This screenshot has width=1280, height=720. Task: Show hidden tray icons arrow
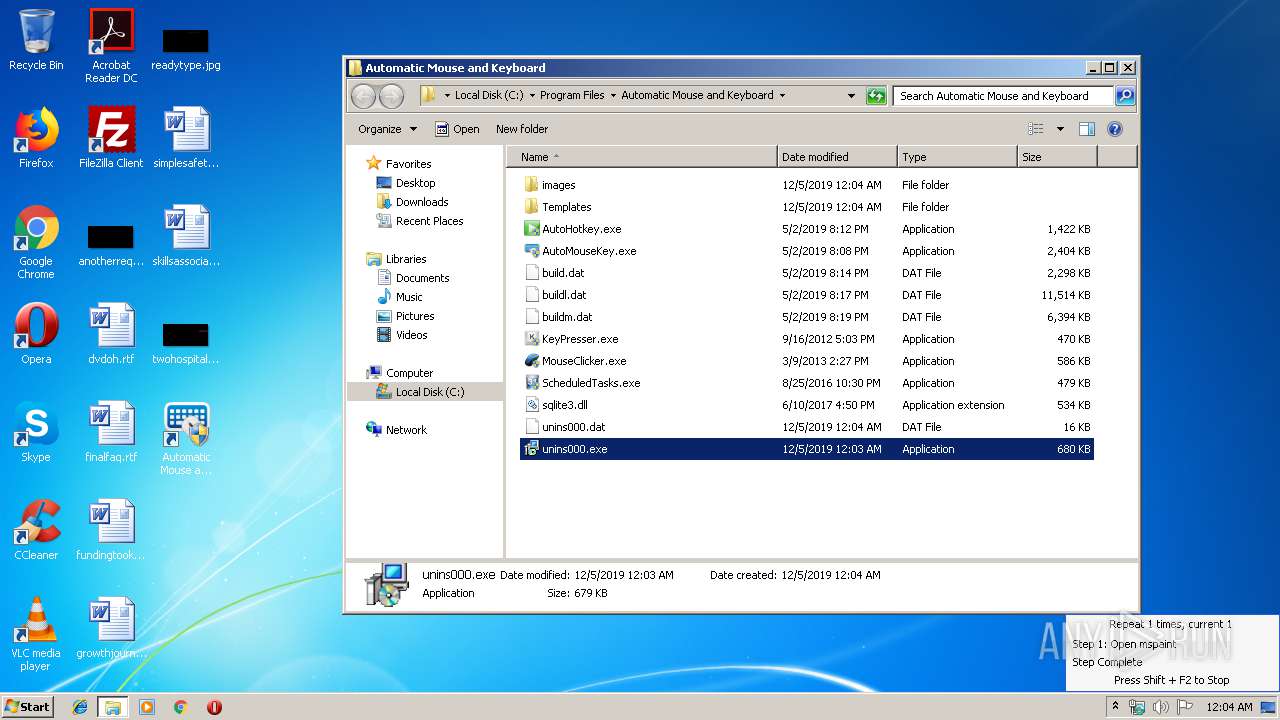coord(1115,707)
